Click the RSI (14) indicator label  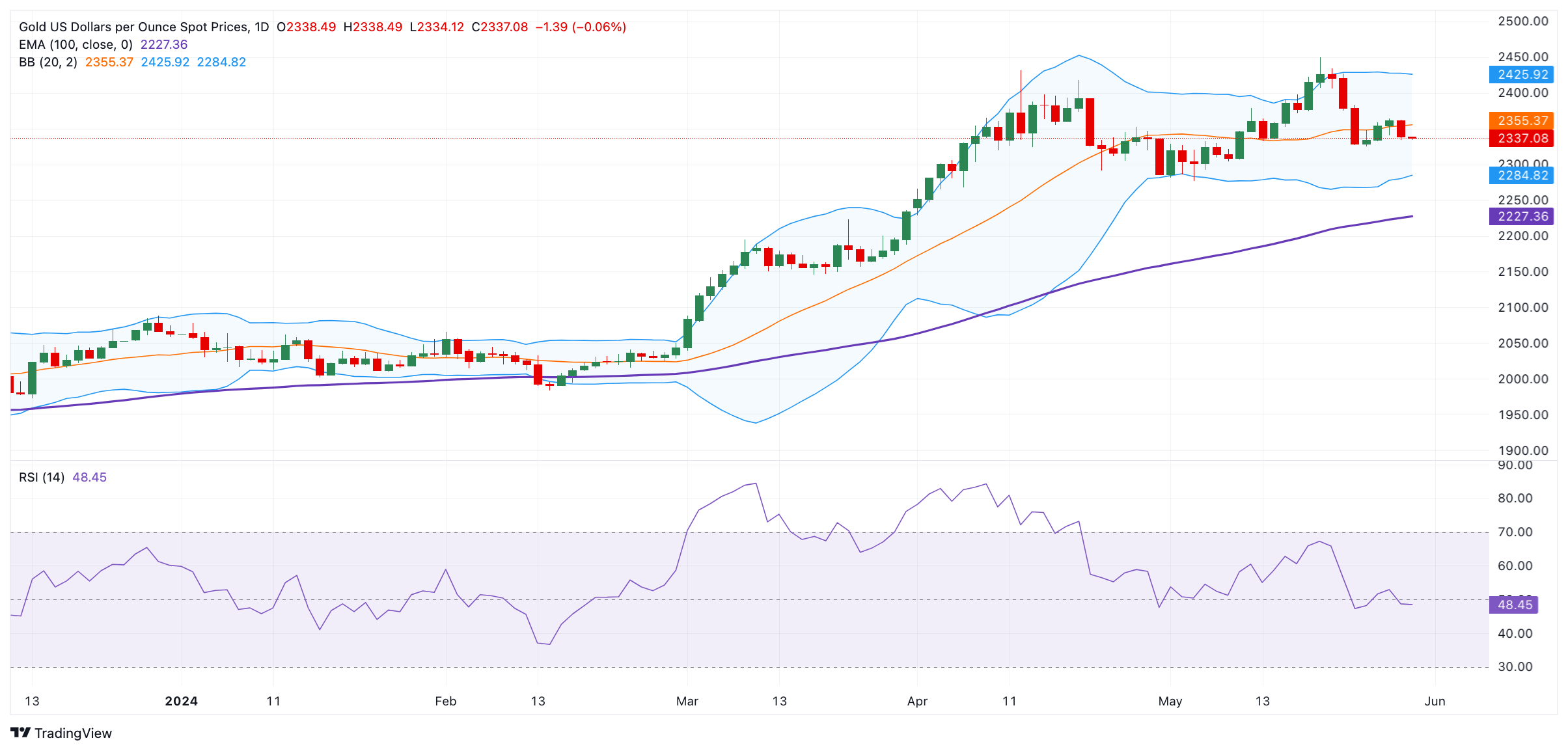42,477
